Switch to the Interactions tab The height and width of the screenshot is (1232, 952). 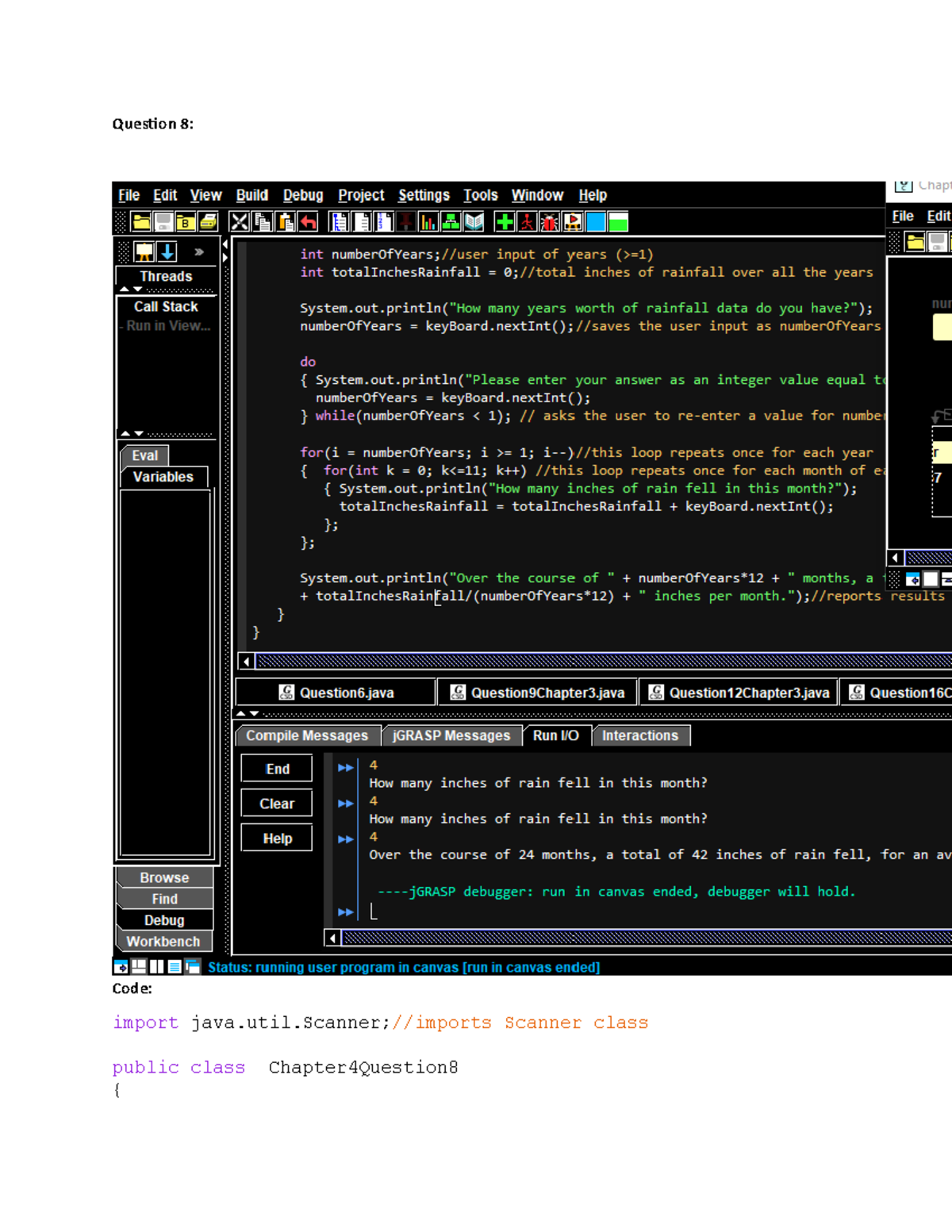(640, 735)
